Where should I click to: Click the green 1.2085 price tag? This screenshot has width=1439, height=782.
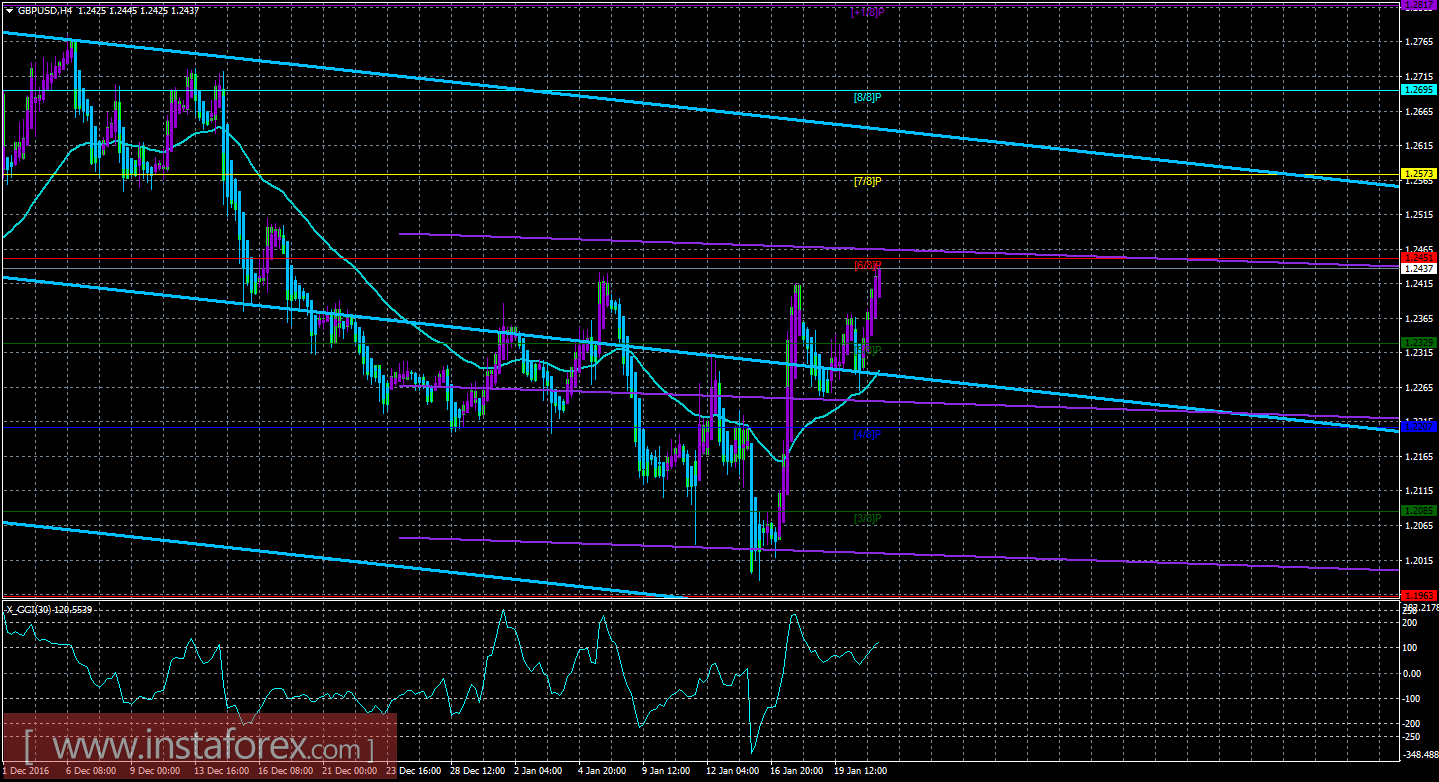[x=1419, y=511]
